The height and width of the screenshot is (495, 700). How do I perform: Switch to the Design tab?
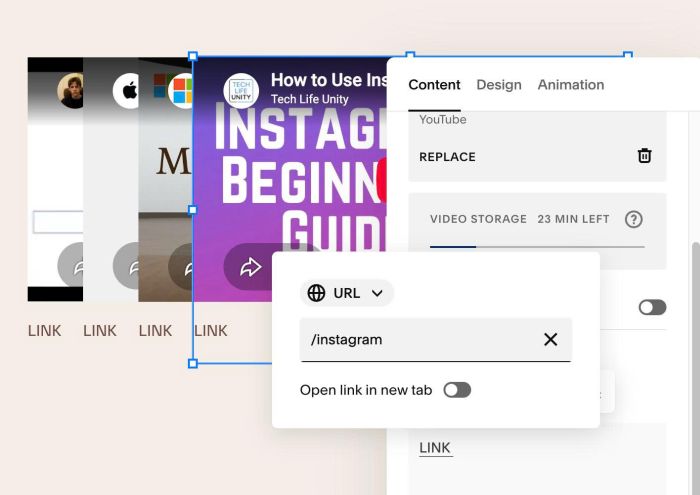click(x=499, y=85)
